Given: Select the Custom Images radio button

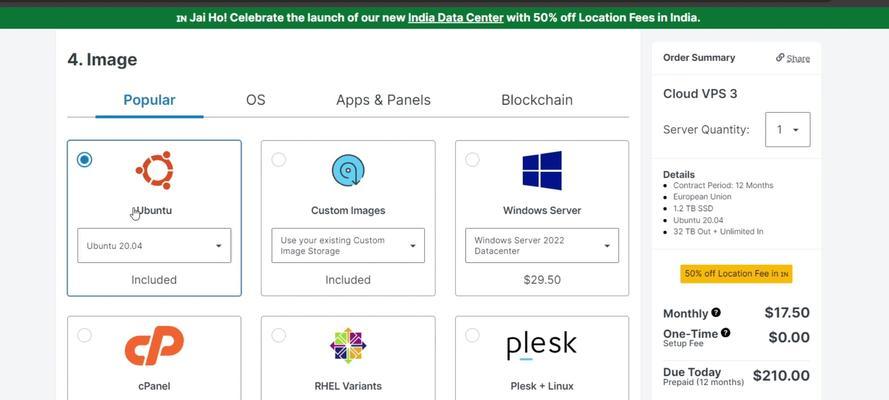Looking at the screenshot, I should point(278,160).
